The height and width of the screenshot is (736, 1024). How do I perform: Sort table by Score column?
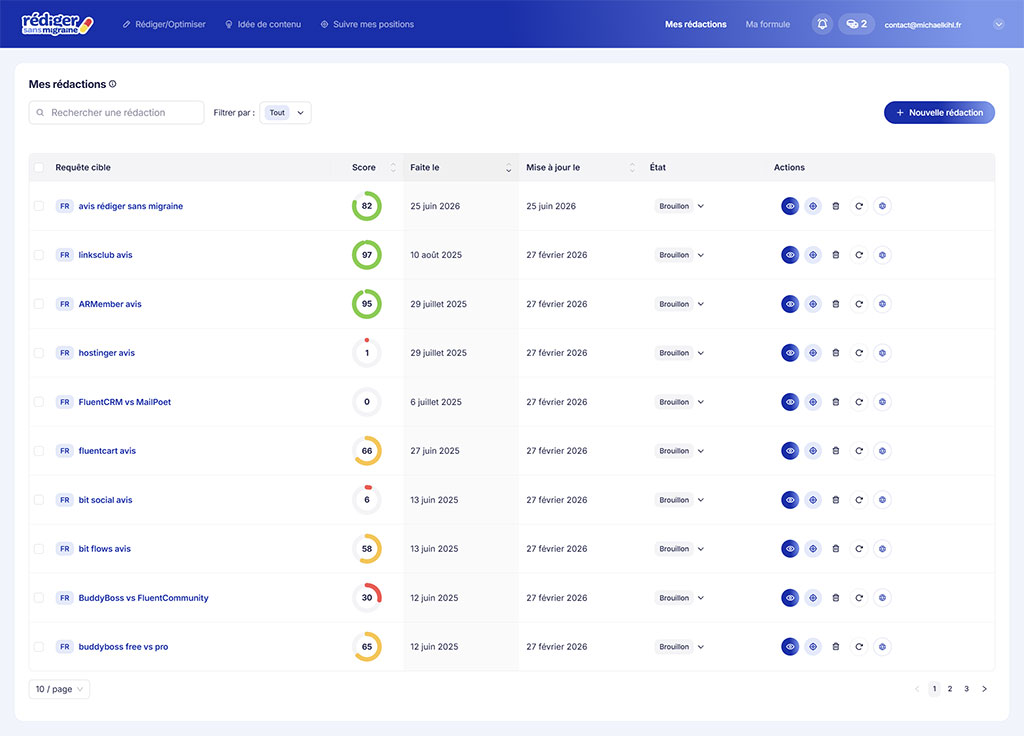[x=393, y=167]
